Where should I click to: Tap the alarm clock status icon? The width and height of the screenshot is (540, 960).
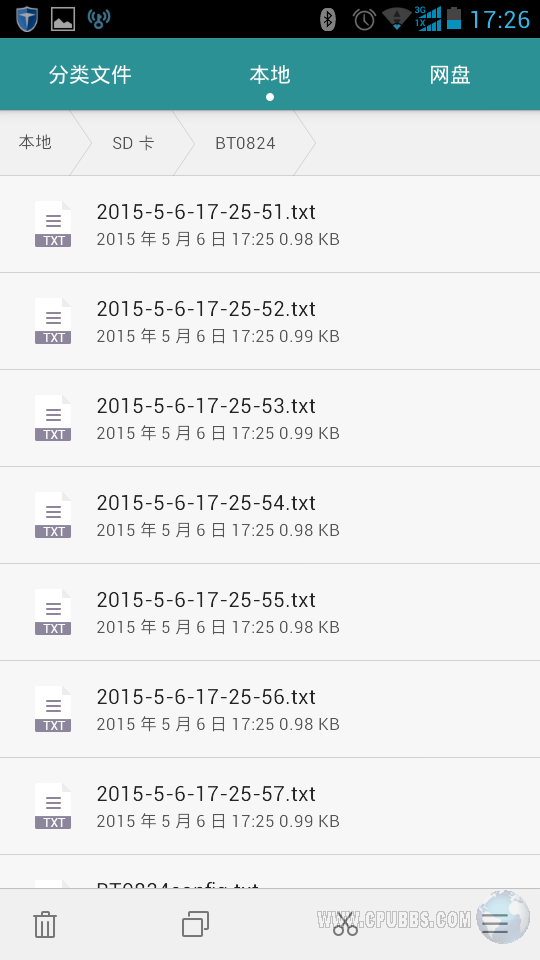(364, 19)
